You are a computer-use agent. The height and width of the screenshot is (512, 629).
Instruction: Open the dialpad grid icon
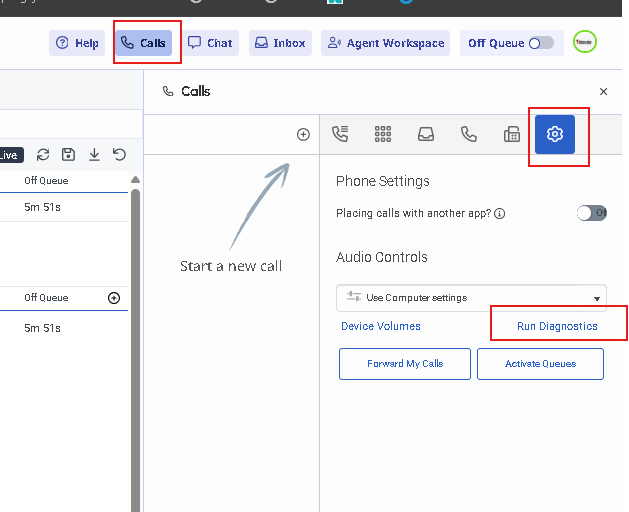click(383, 134)
